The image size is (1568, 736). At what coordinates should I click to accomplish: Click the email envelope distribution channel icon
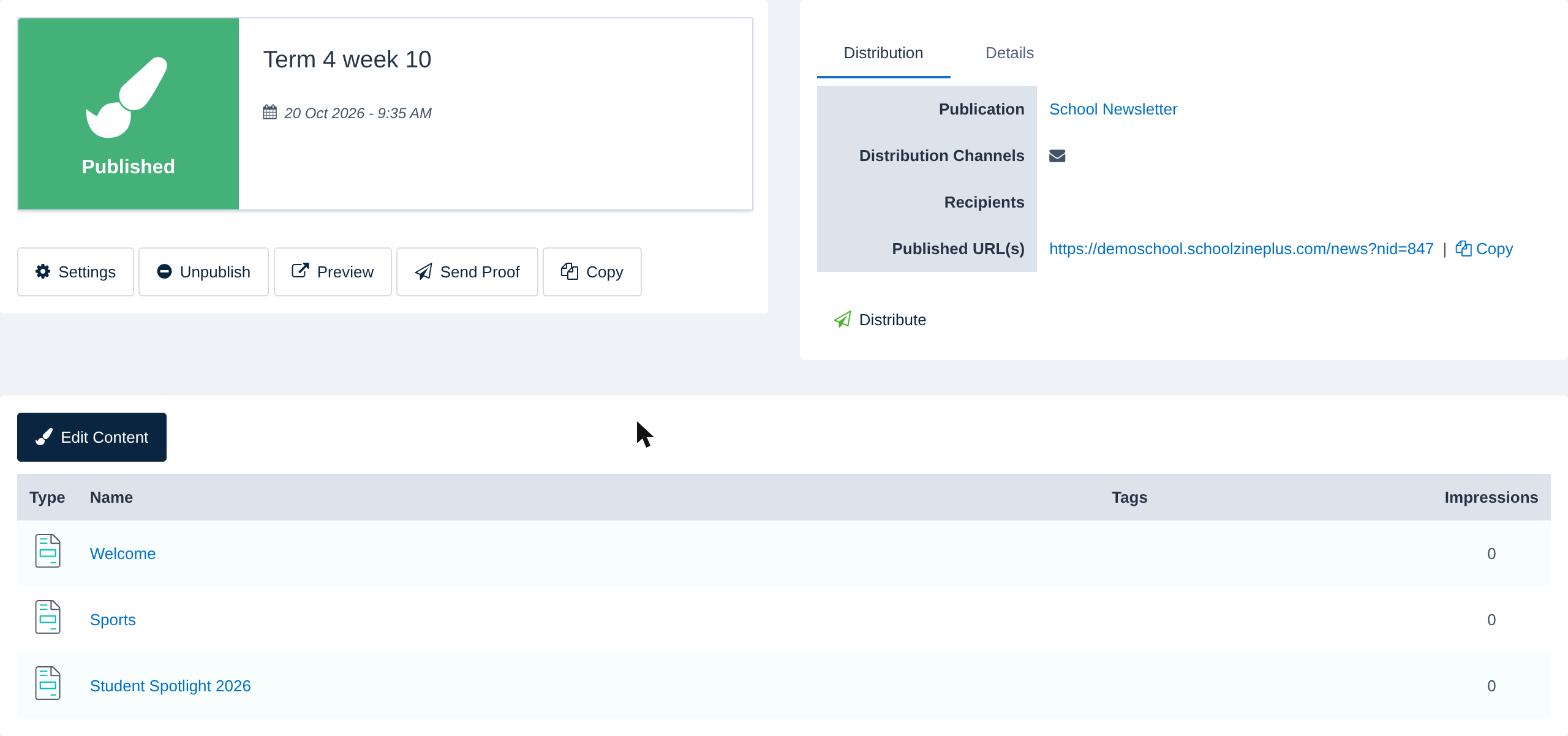tap(1057, 156)
